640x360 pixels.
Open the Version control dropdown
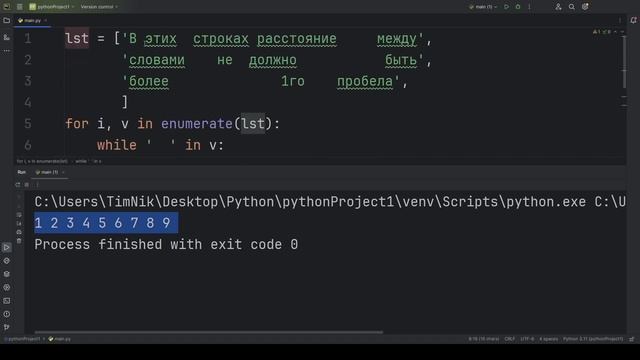[x=99, y=7]
